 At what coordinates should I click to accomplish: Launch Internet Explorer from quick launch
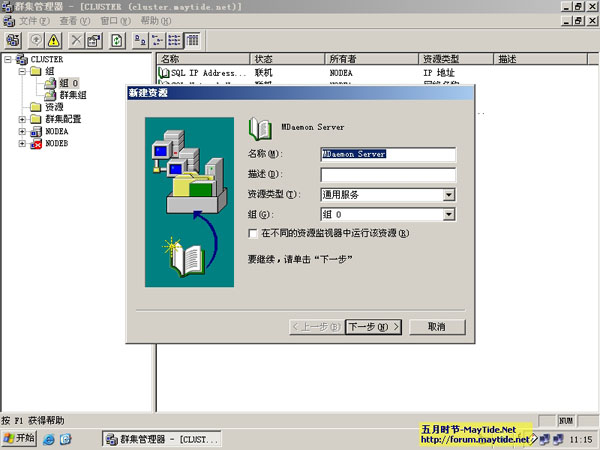click(x=49, y=439)
